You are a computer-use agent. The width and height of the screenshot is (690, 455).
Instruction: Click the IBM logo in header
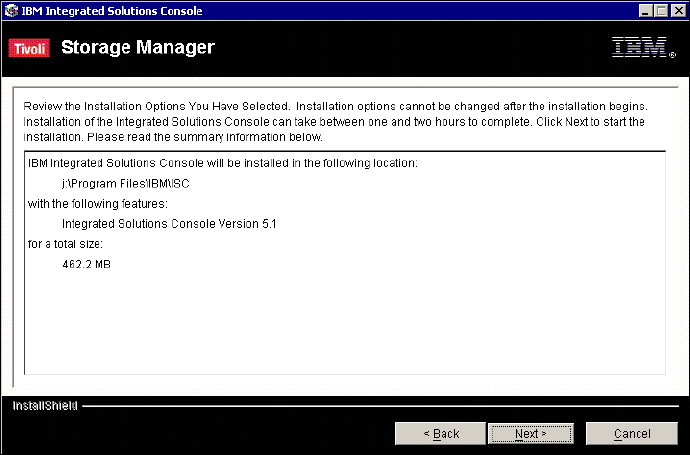643,47
